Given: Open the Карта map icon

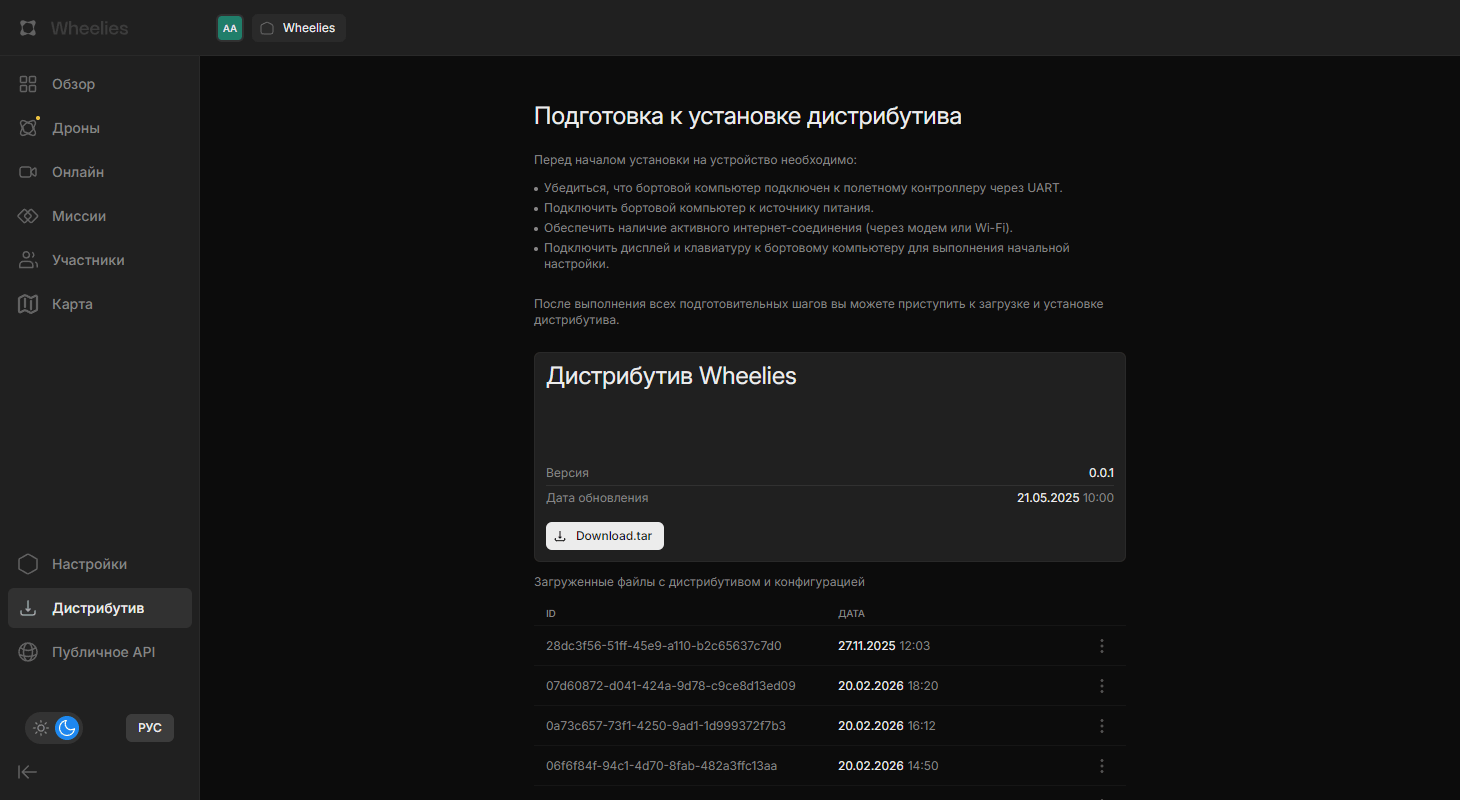Looking at the screenshot, I should click(x=28, y=304).
